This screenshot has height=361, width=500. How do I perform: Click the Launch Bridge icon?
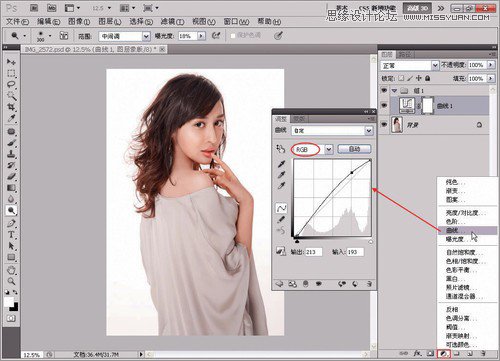pyautogui.click(x=34, y=8)
